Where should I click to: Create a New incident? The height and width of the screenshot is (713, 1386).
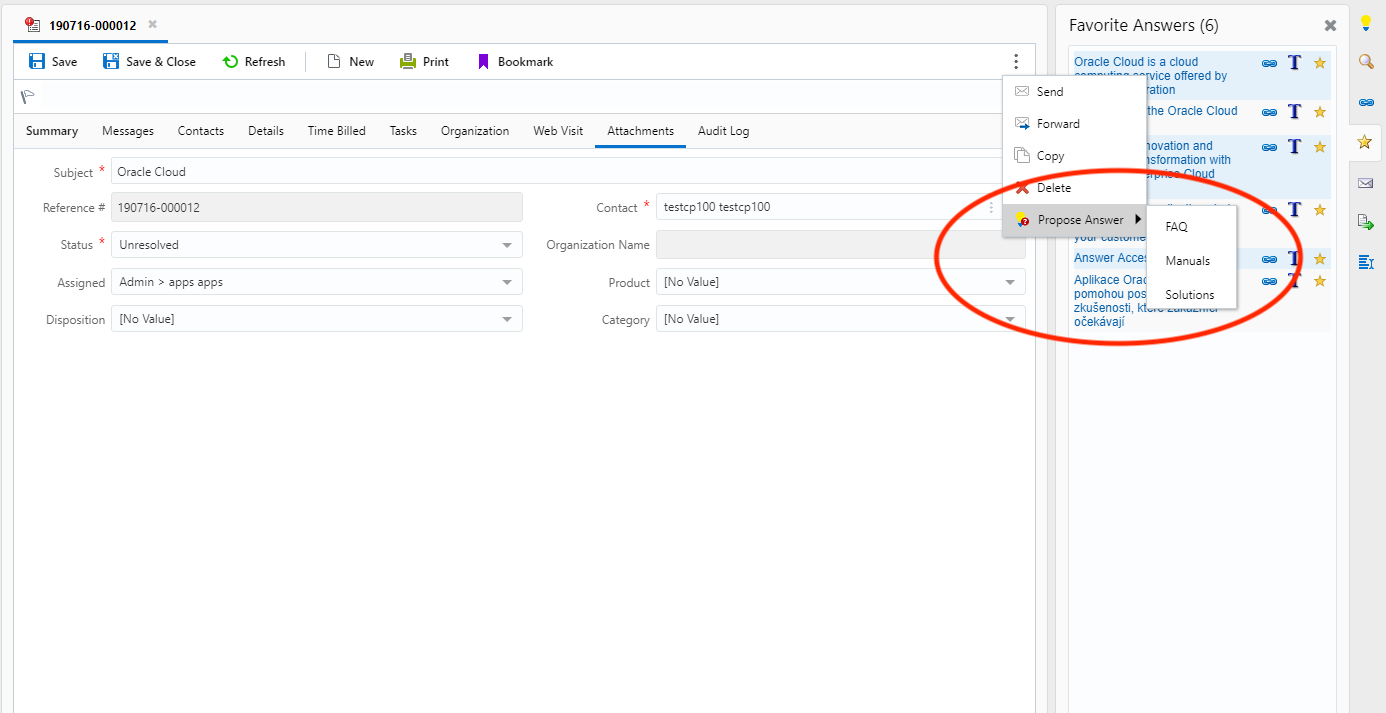coord(350,61)
